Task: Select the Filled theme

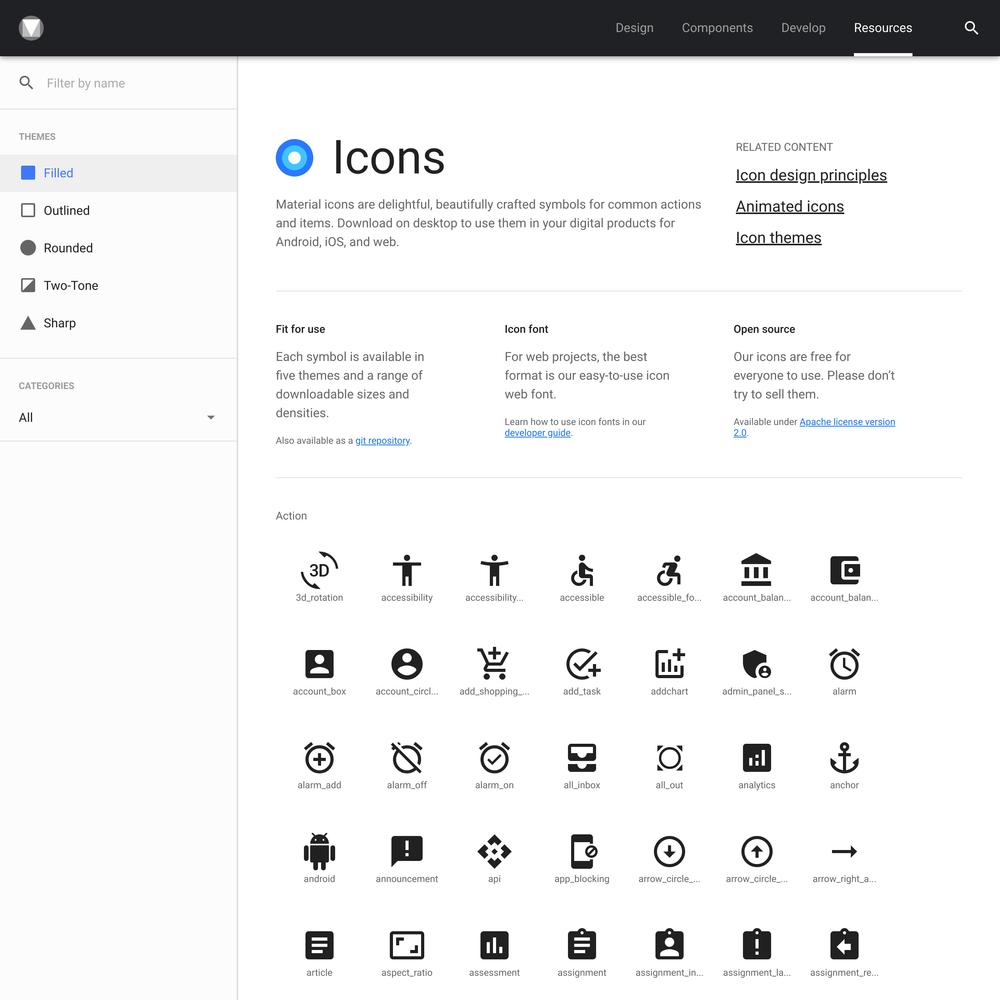Action: [119, 173]
